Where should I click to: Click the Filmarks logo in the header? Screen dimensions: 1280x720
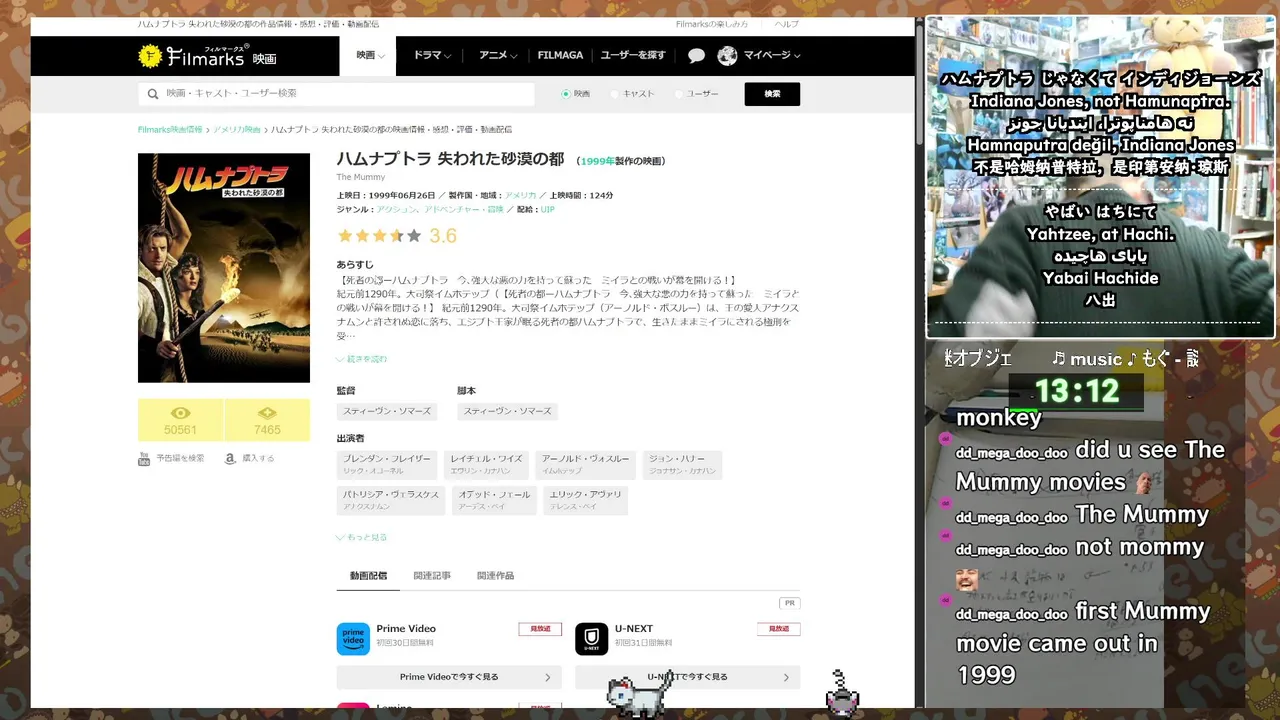[x=207, y=56]
